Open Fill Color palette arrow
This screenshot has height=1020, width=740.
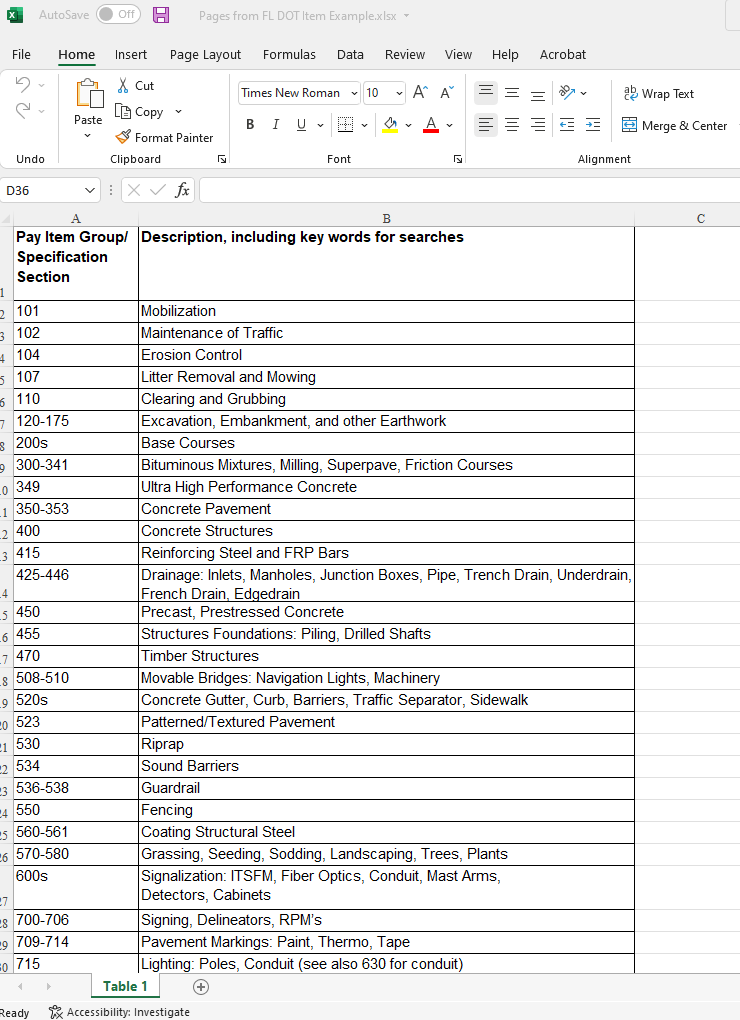coord(408,125)
